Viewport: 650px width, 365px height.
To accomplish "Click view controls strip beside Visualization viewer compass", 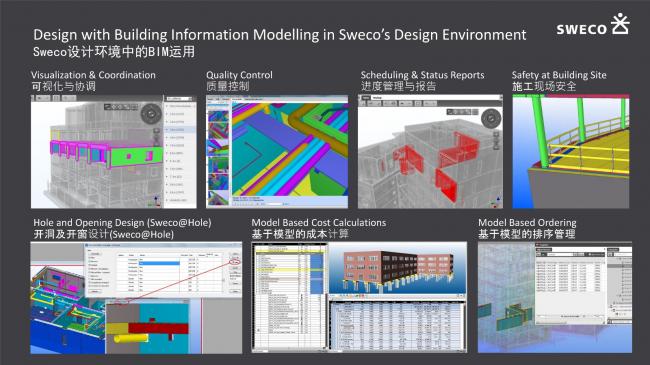I will (121, 107).
